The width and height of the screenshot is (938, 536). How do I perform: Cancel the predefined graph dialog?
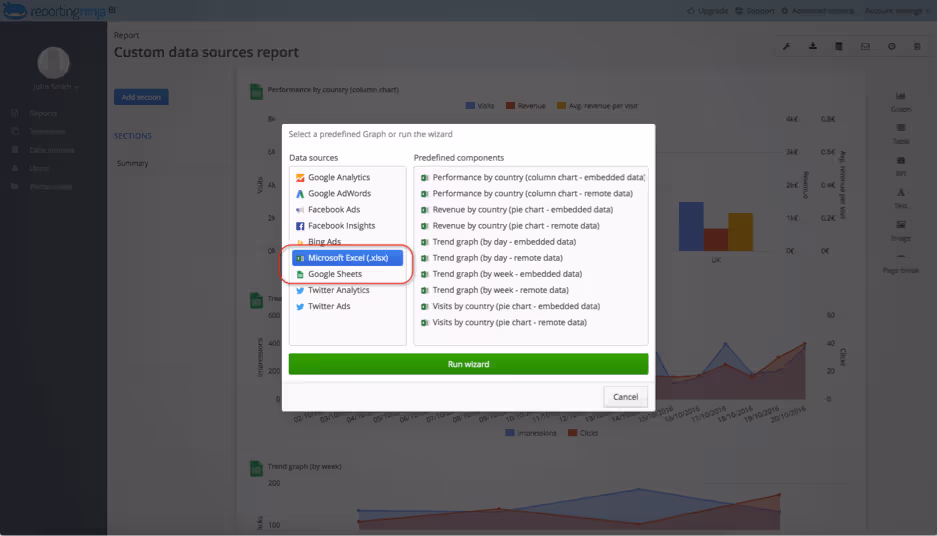(x=626, y=397)
